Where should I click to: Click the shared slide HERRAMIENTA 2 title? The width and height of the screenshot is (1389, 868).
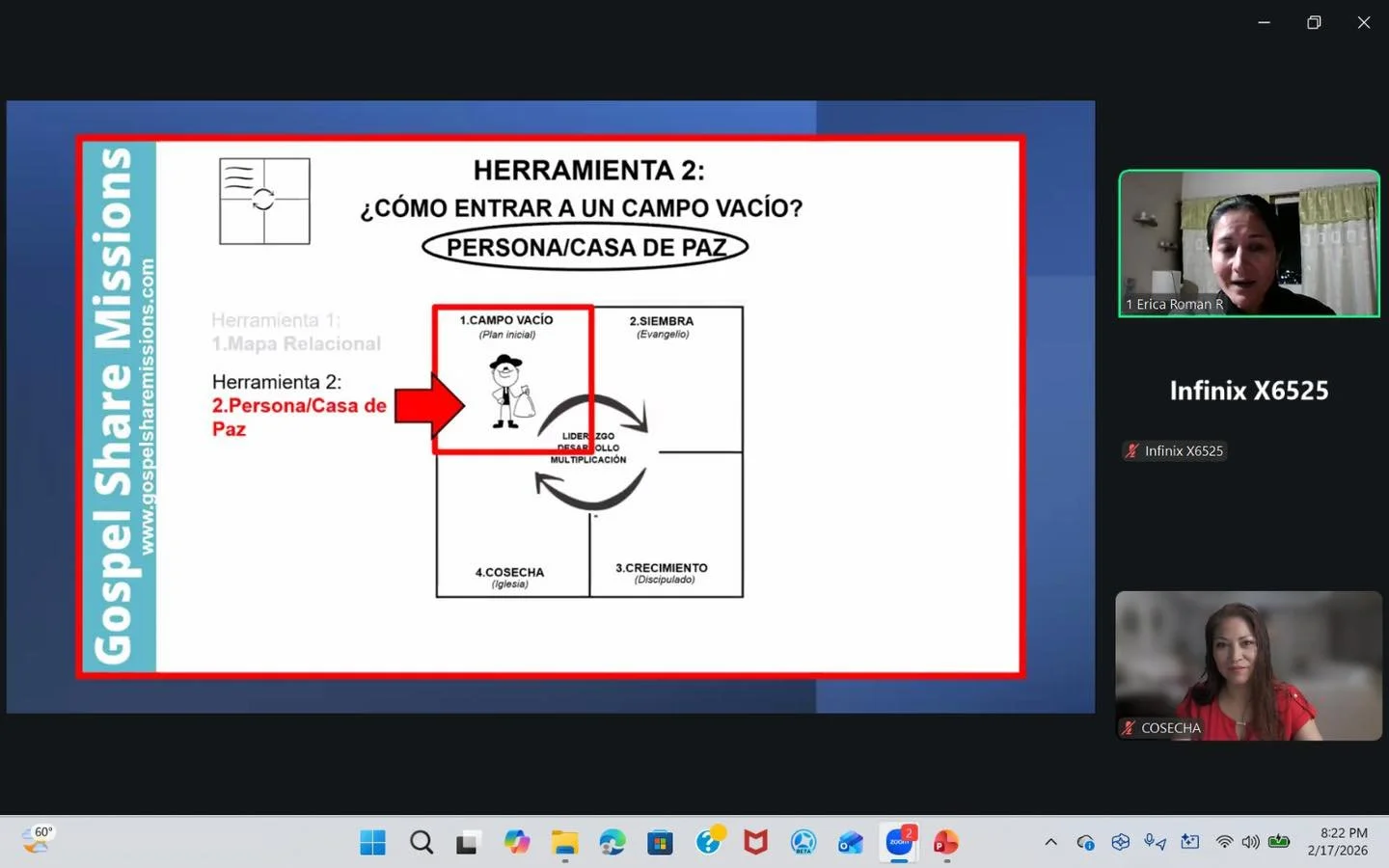pos(588,171)
